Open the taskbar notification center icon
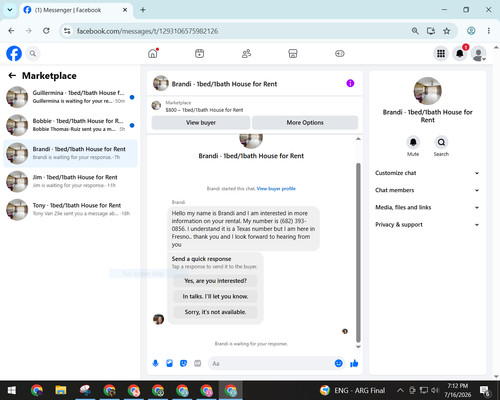The image size is (500, 400). (x=485, y=390)
